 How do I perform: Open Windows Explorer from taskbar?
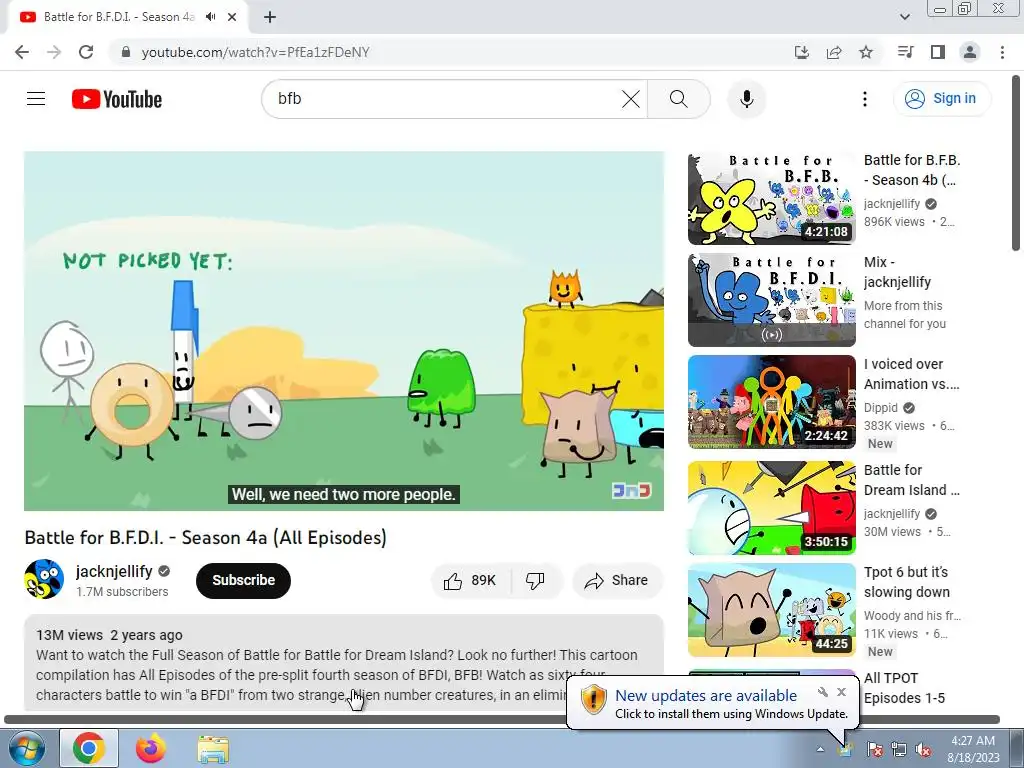click(213, 749)
